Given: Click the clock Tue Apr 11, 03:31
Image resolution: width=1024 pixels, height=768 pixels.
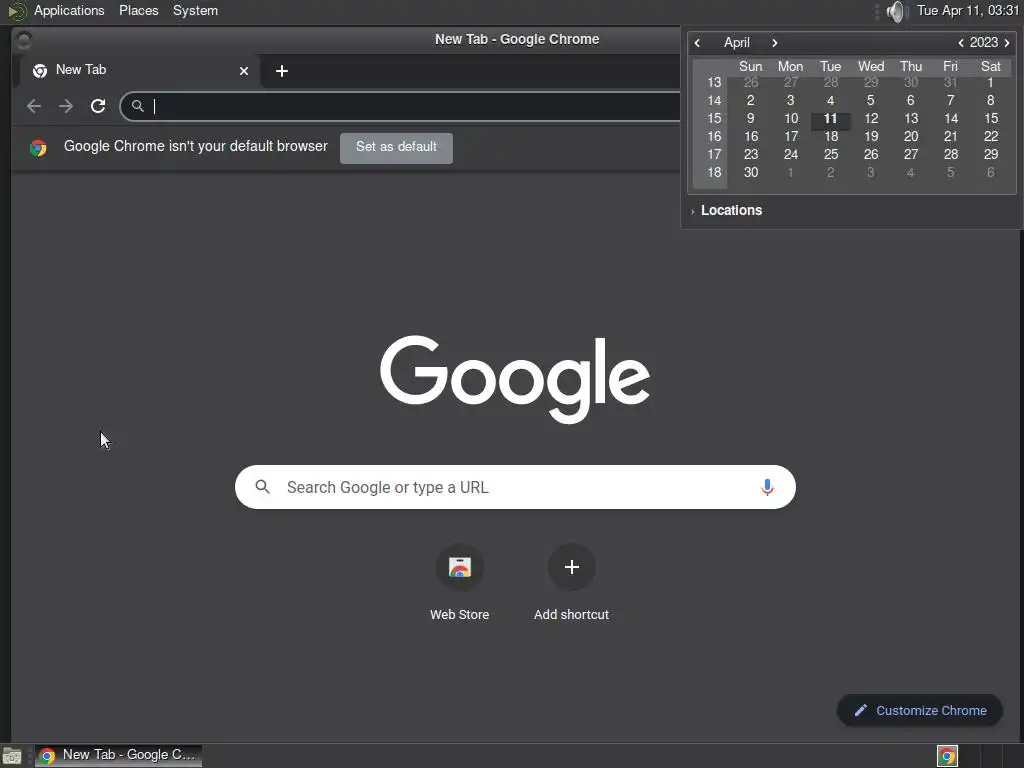Looking at the screenshot, I should click(x=967, y=10).
